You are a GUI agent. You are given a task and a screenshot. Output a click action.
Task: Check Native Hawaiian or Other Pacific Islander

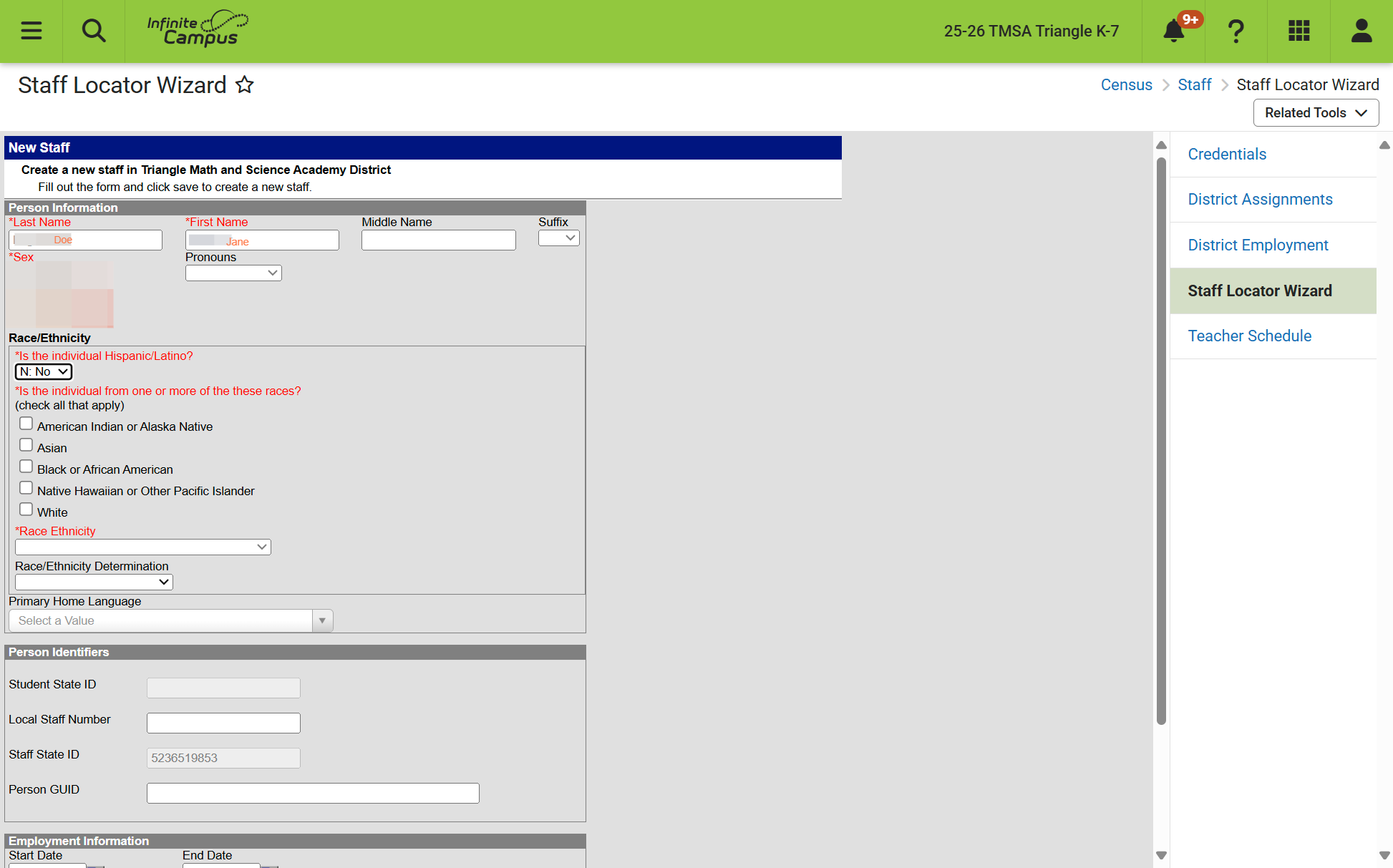[26, 487]
